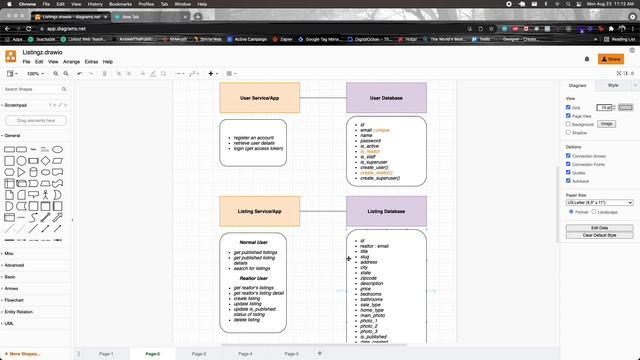Expand the Misc shapes section
The width and height of the screenshot is (640, 360).
click(9, 253)
